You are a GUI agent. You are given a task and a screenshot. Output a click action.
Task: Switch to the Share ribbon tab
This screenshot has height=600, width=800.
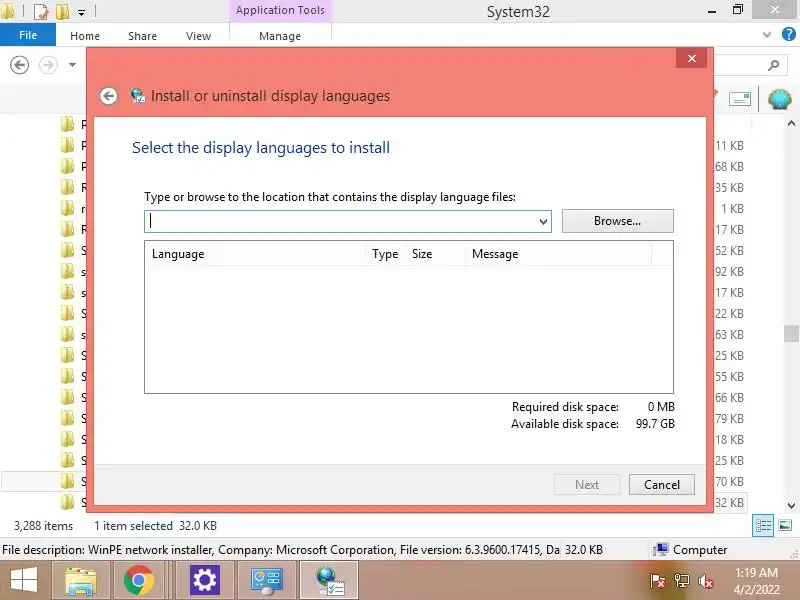(x=142, y=36)
